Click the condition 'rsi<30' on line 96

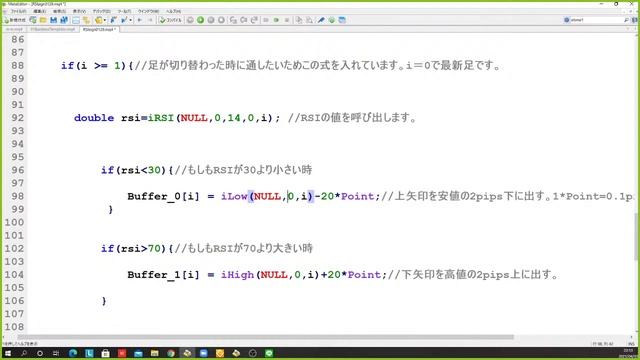(x=140, y=170)
